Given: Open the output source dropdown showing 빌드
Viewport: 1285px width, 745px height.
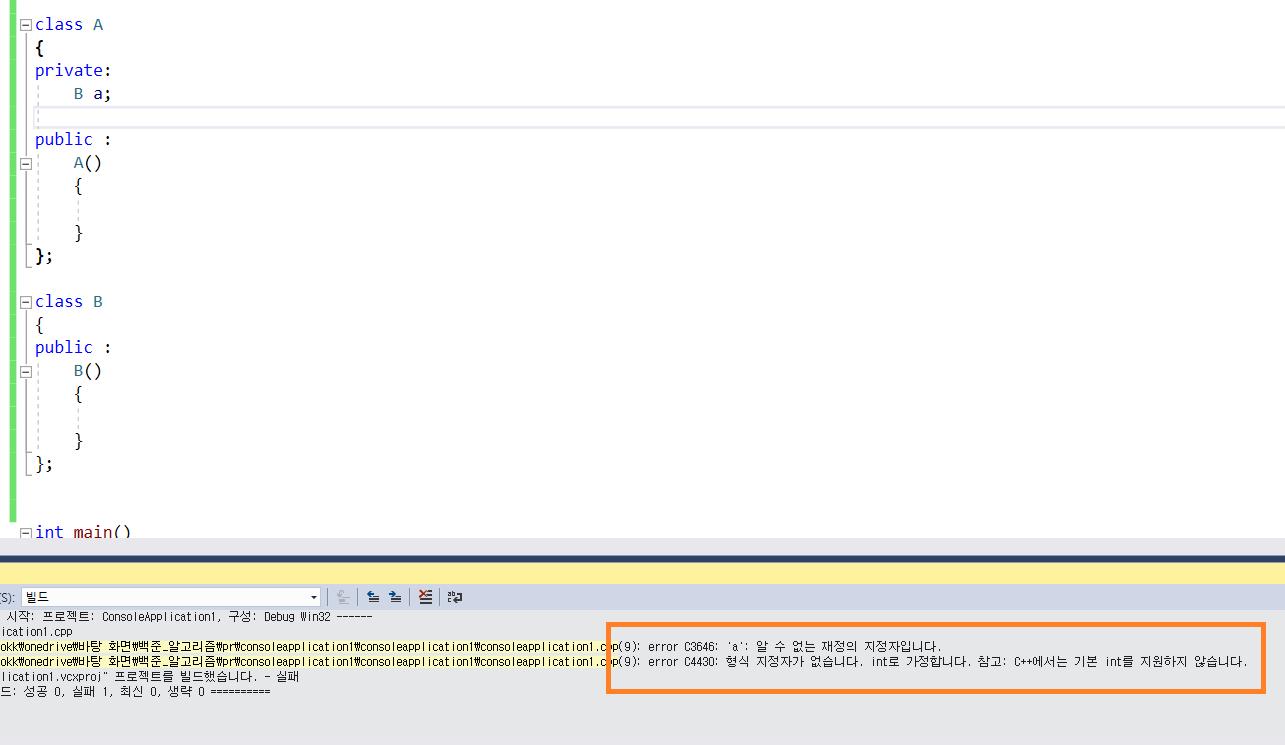Looking at the screenshot, I should (171, 597).
